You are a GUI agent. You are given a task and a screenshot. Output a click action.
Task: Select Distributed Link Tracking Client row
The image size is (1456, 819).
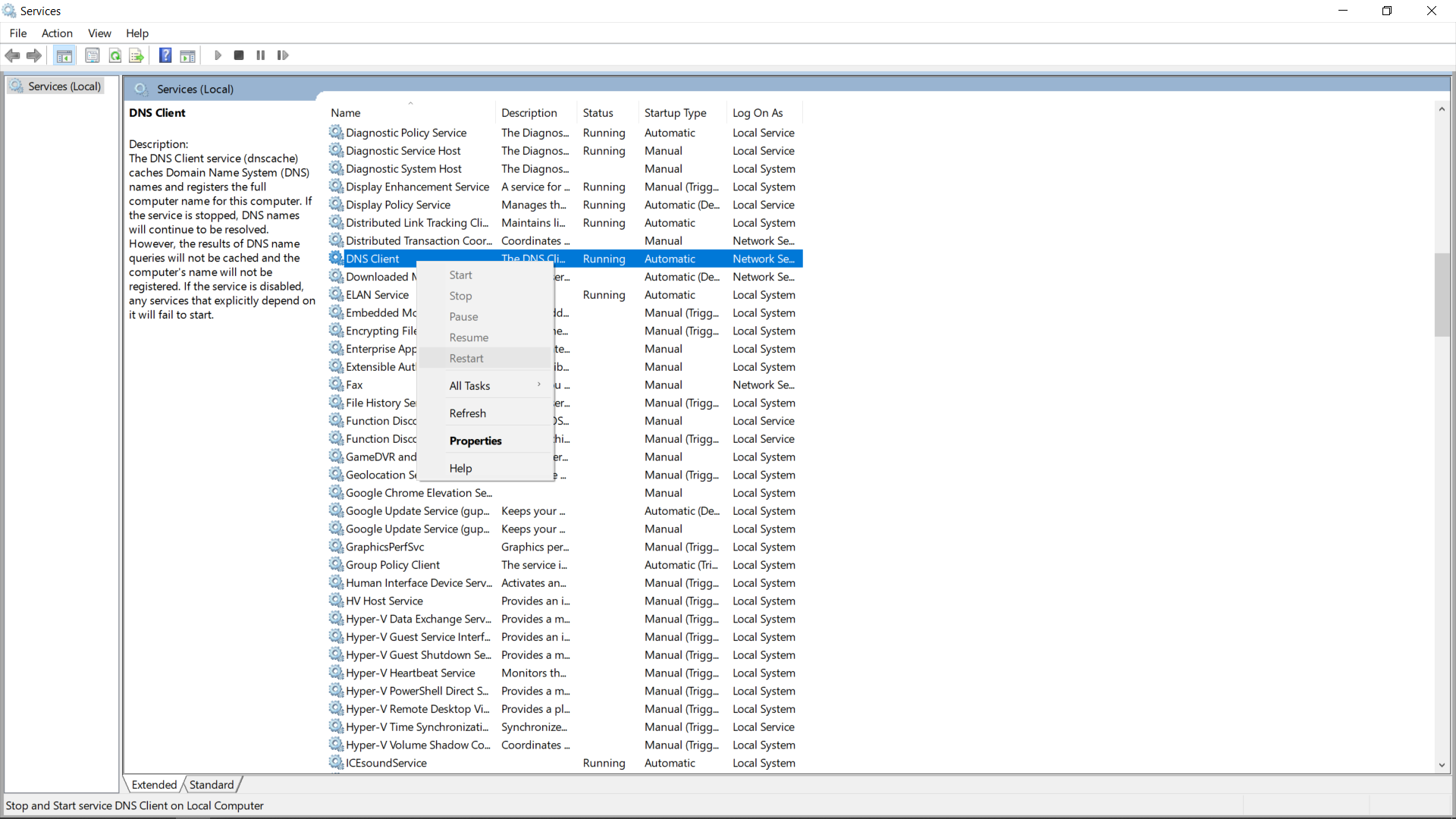coord(565,223)
